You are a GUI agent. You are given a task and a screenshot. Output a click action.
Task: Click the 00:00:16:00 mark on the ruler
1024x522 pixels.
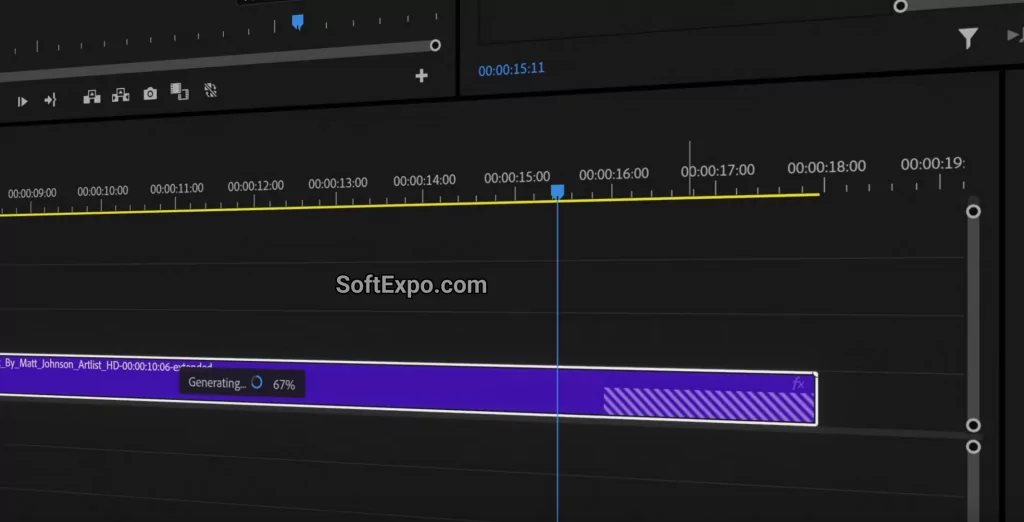pyautogui.click(x=614, y=174)
